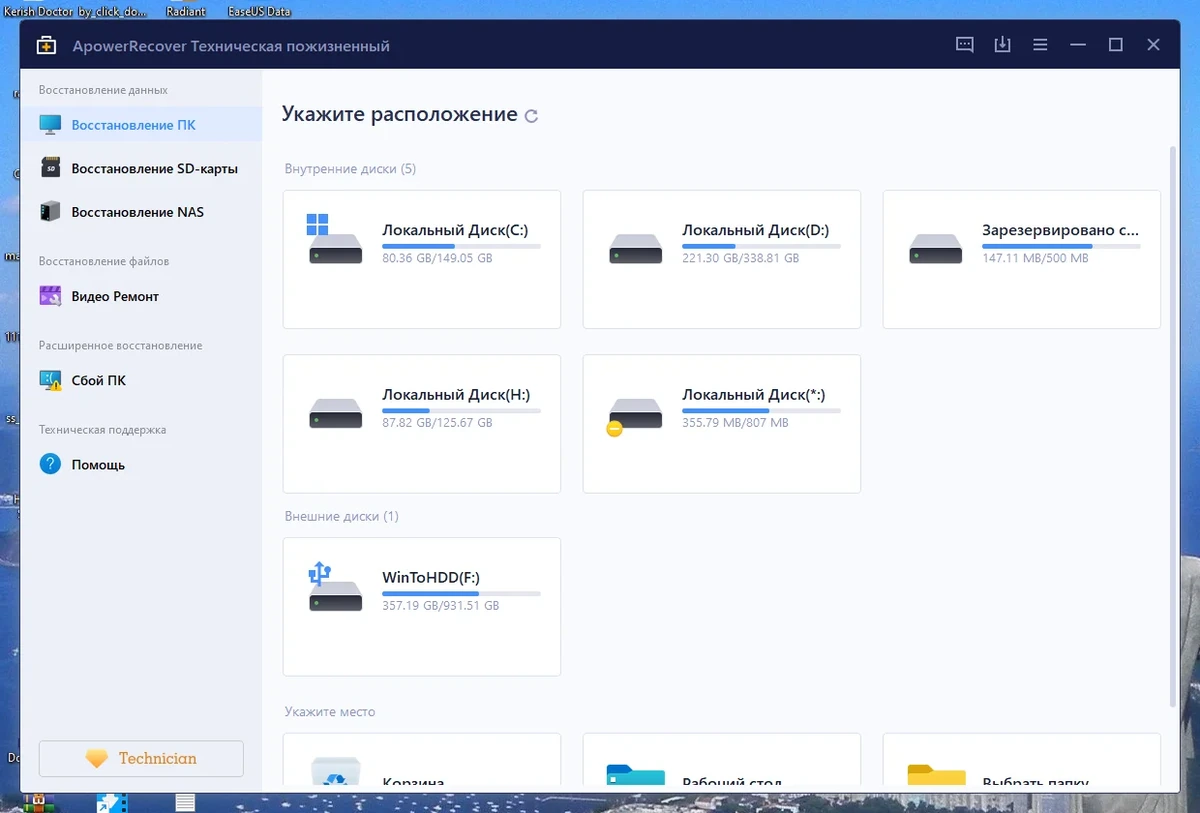
Task: Click the Внешние диски (1) heading
Action: (341, 517)
